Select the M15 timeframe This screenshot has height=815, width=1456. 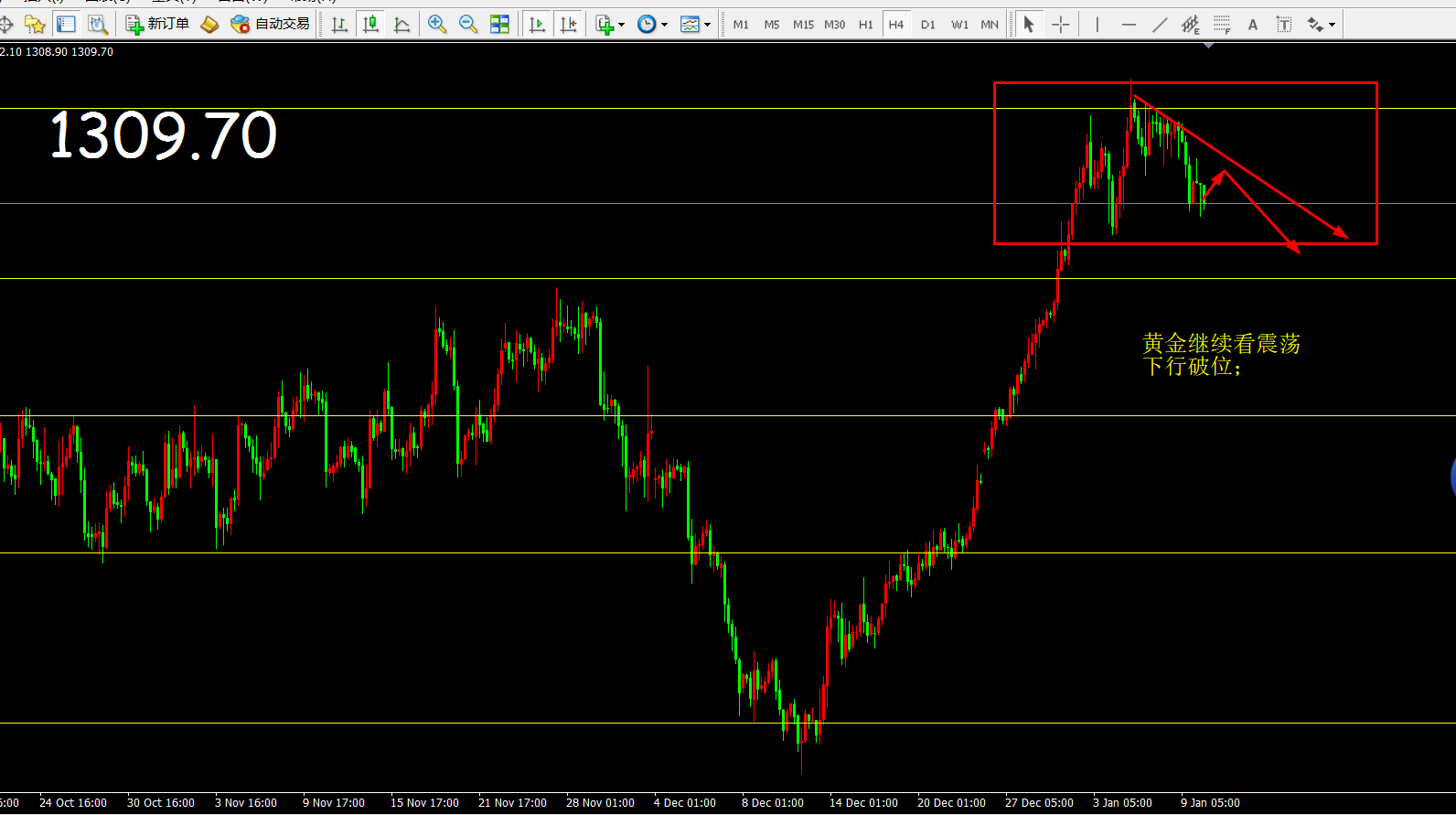click(x=803, y=25)
